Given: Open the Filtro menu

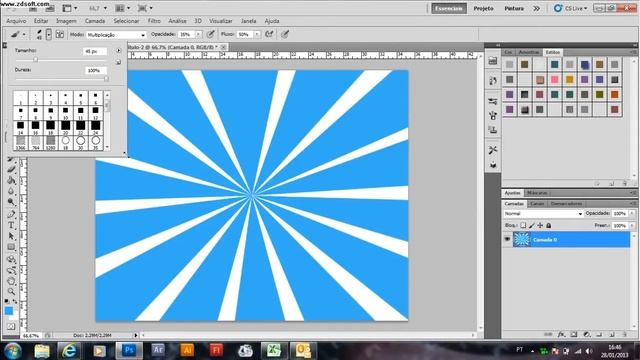Looking at the screenshot, I should click(154, 21).
